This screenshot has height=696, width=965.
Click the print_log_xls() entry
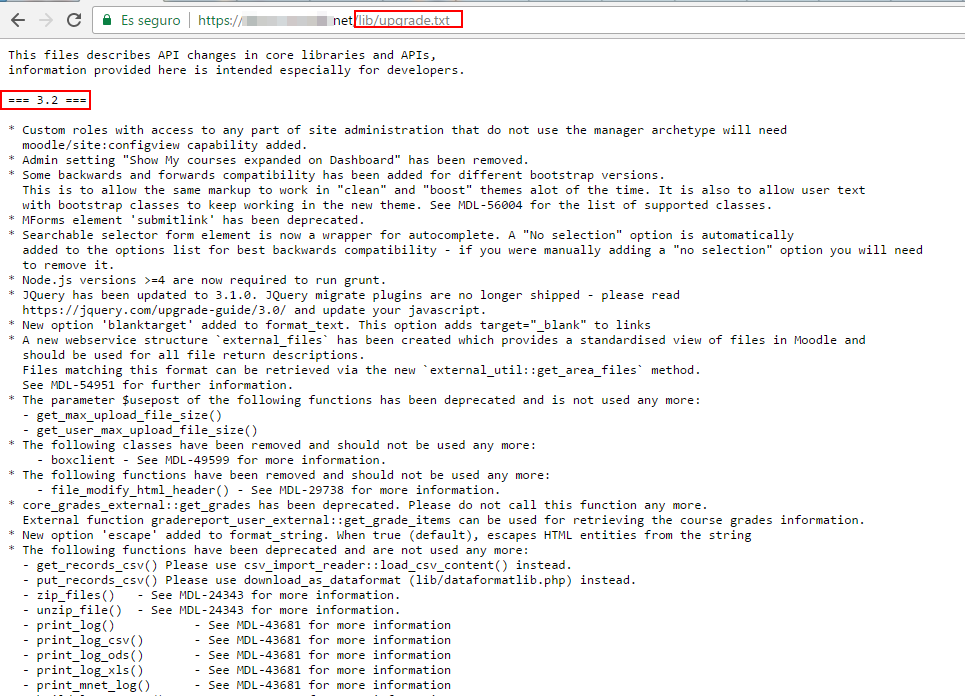[x=88, y=670]
